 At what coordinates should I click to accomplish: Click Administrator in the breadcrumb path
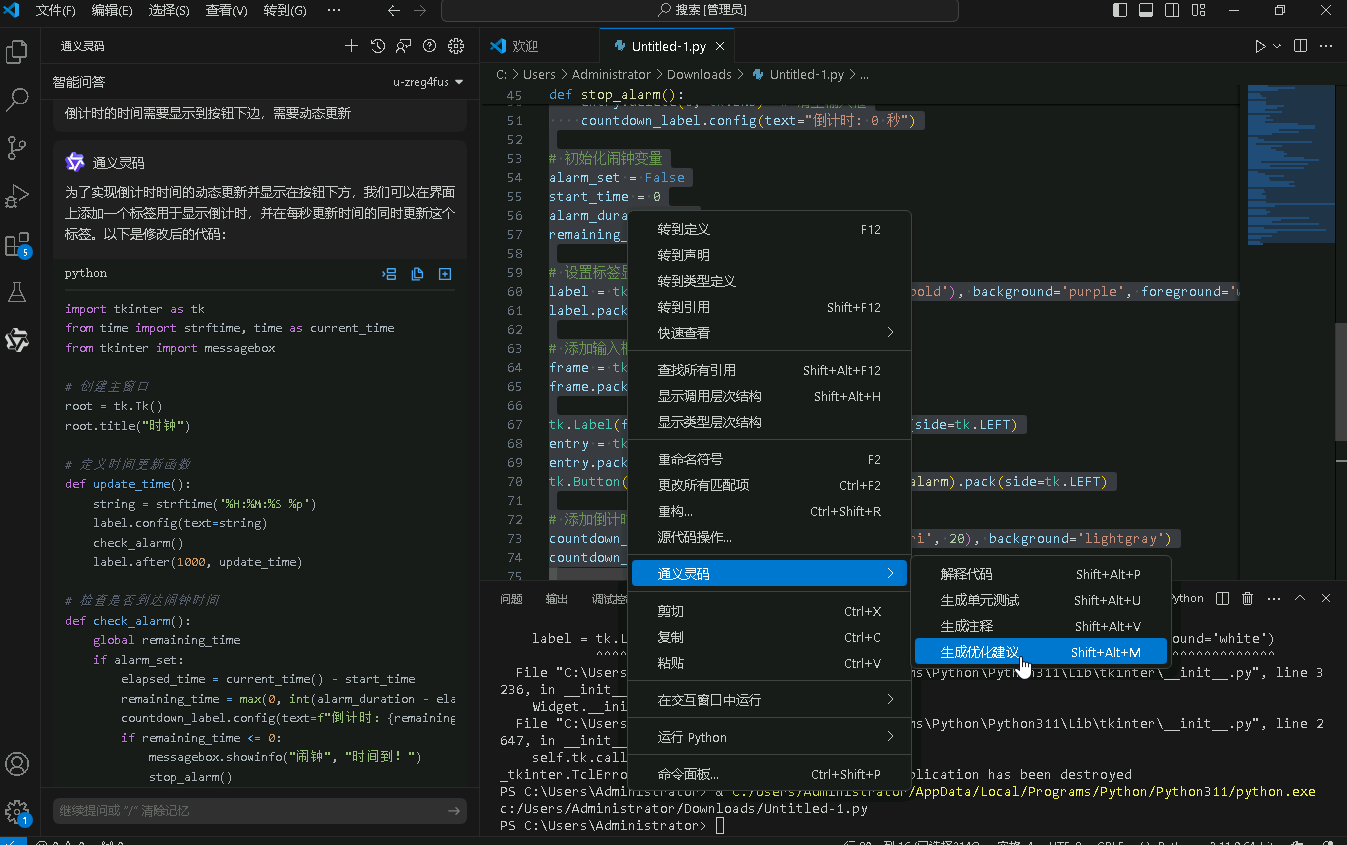pos(611,74)
